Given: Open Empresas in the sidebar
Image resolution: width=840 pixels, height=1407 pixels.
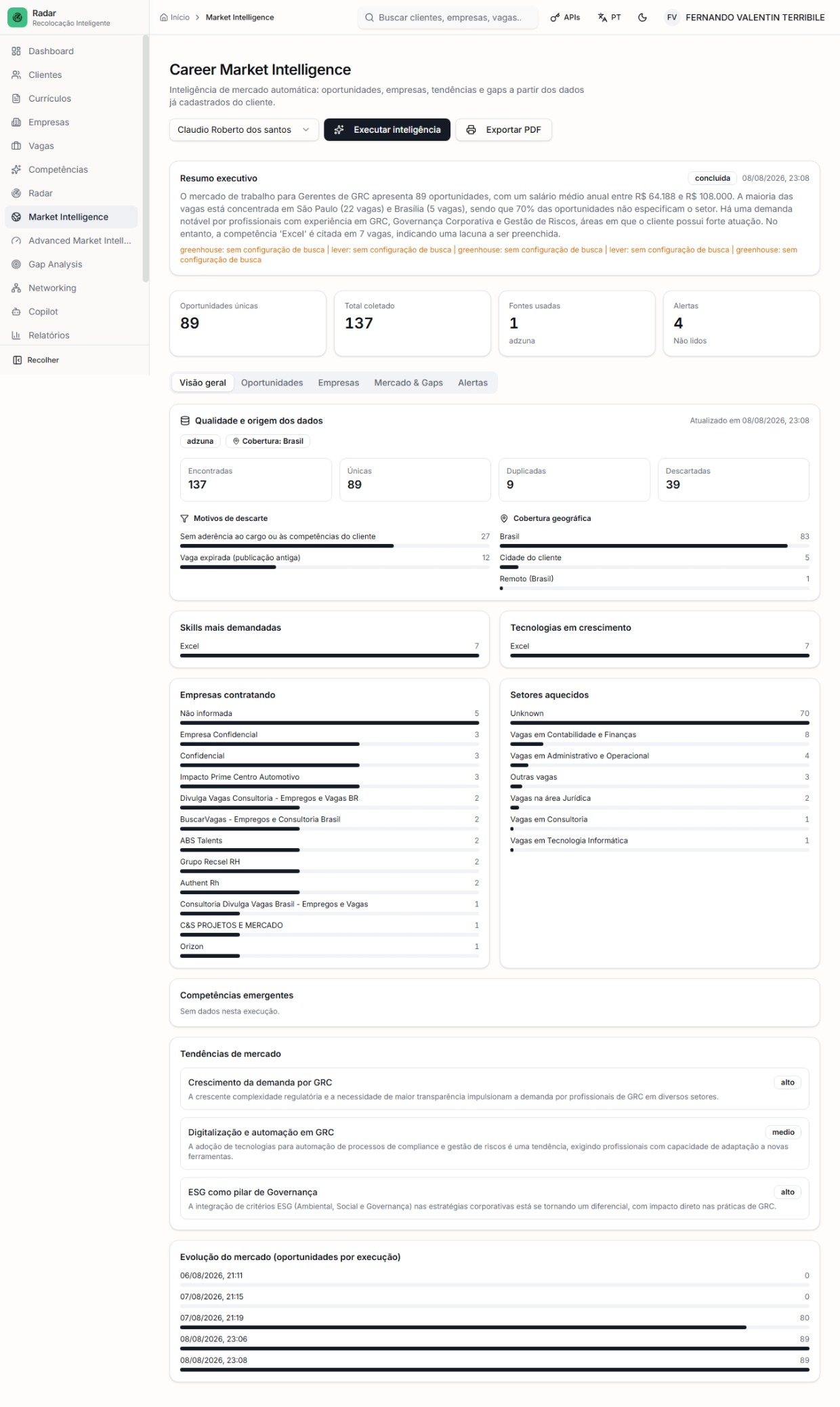Looking at the screenshot, I should coord(71,122).
